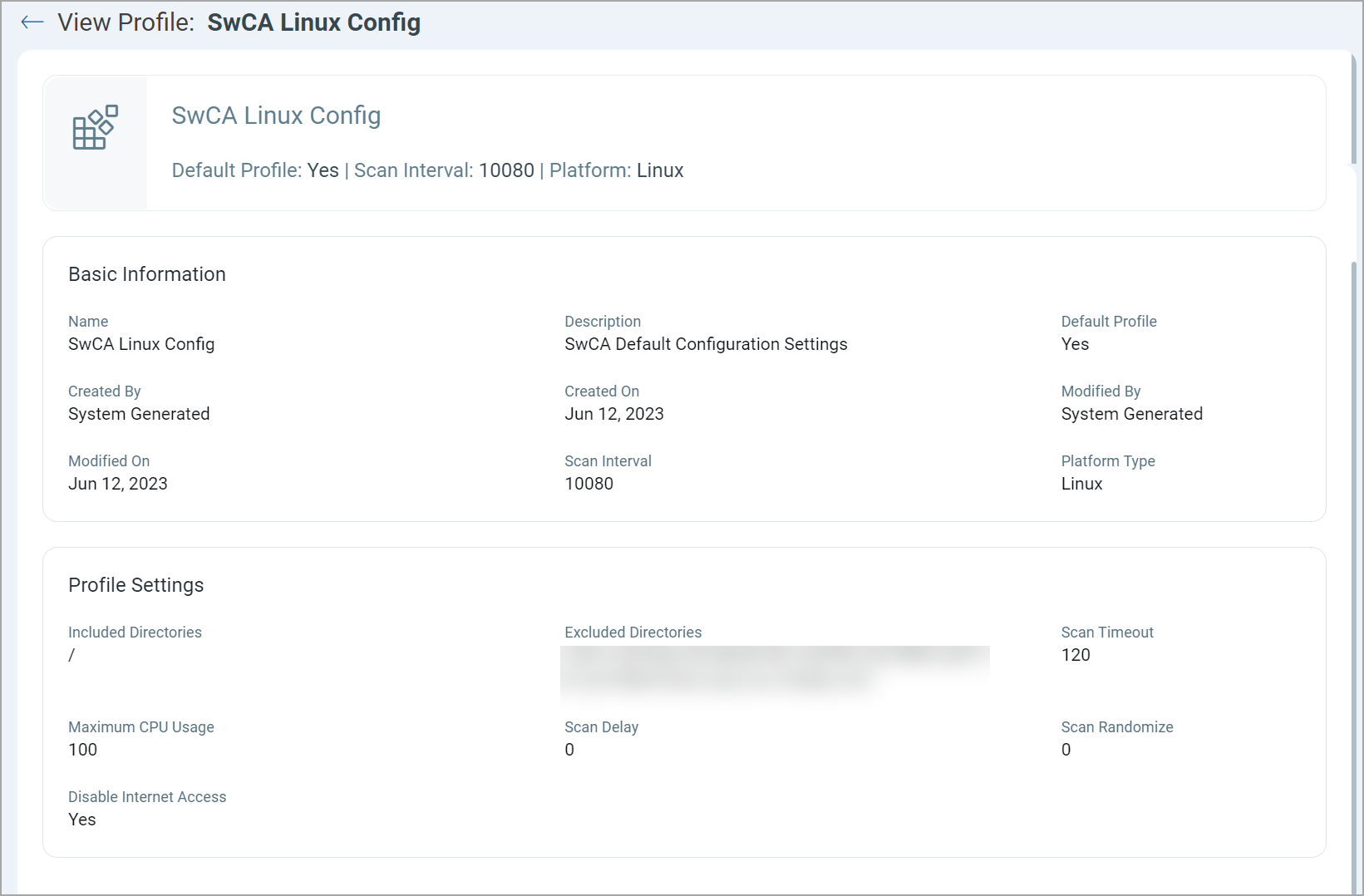
Task: Click the page title SwCA Linux Config
Action: coord(313,22)
